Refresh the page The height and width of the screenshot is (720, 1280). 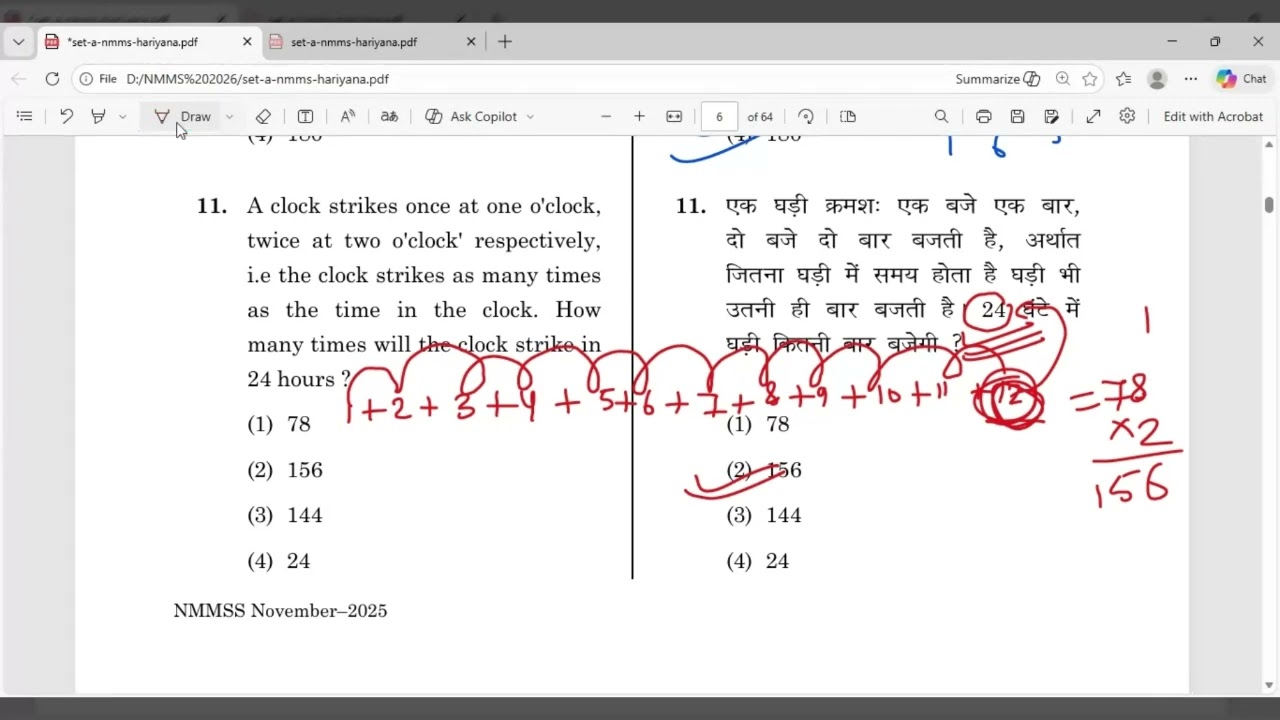click(x=52, y=79)
